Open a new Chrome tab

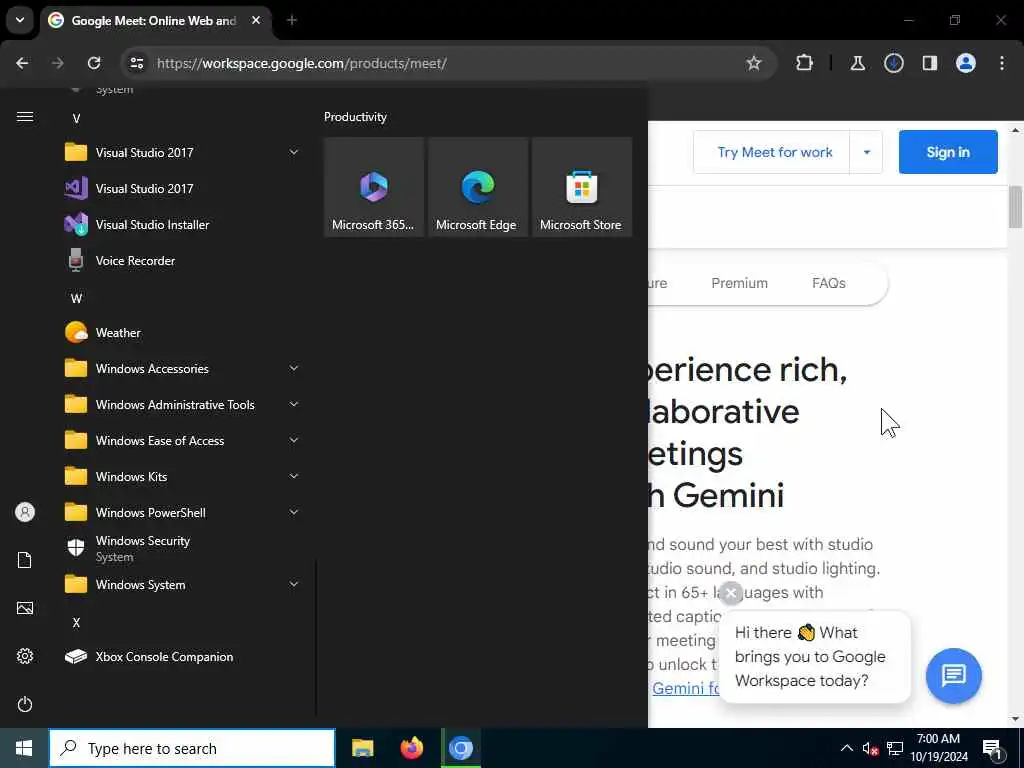292,20
